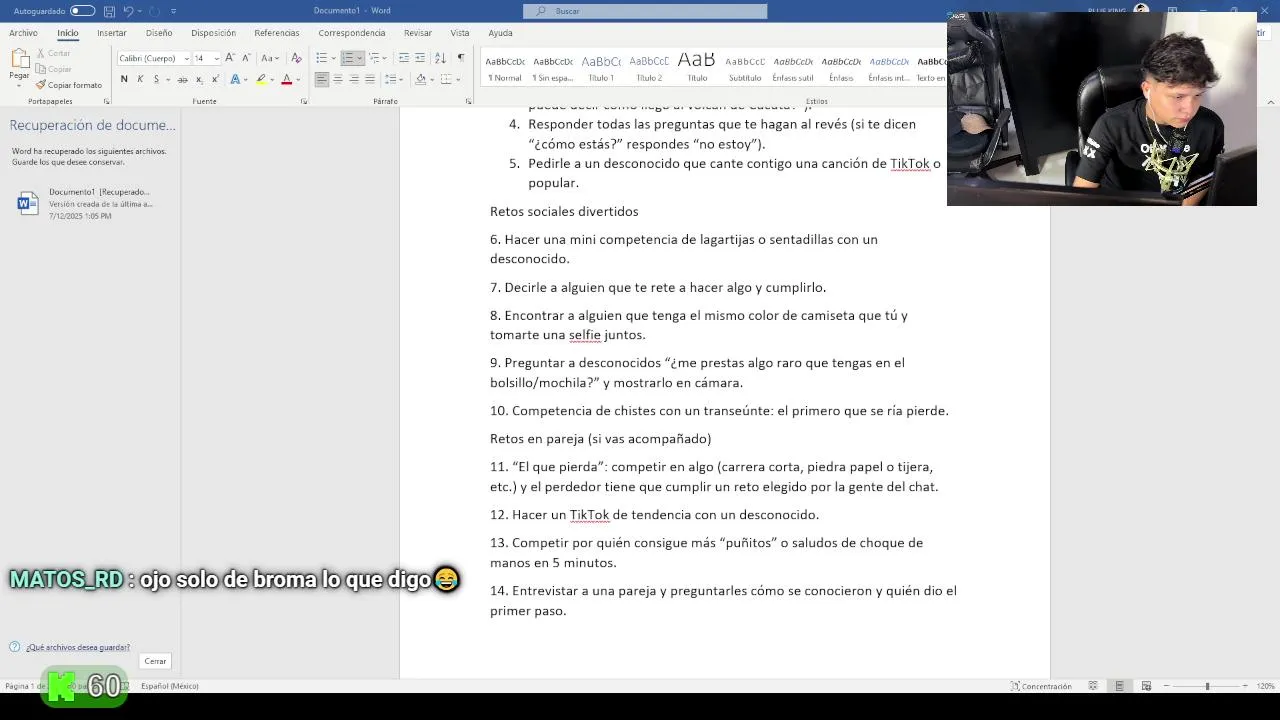Click the yellow text highlight color button
Viewport: 1280px width, 720px height.
[261, 79]
